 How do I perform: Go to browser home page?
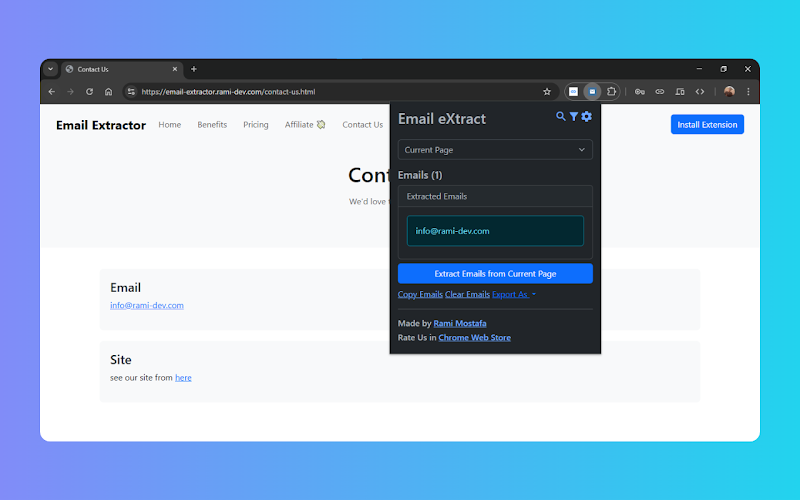pos(108,92)
